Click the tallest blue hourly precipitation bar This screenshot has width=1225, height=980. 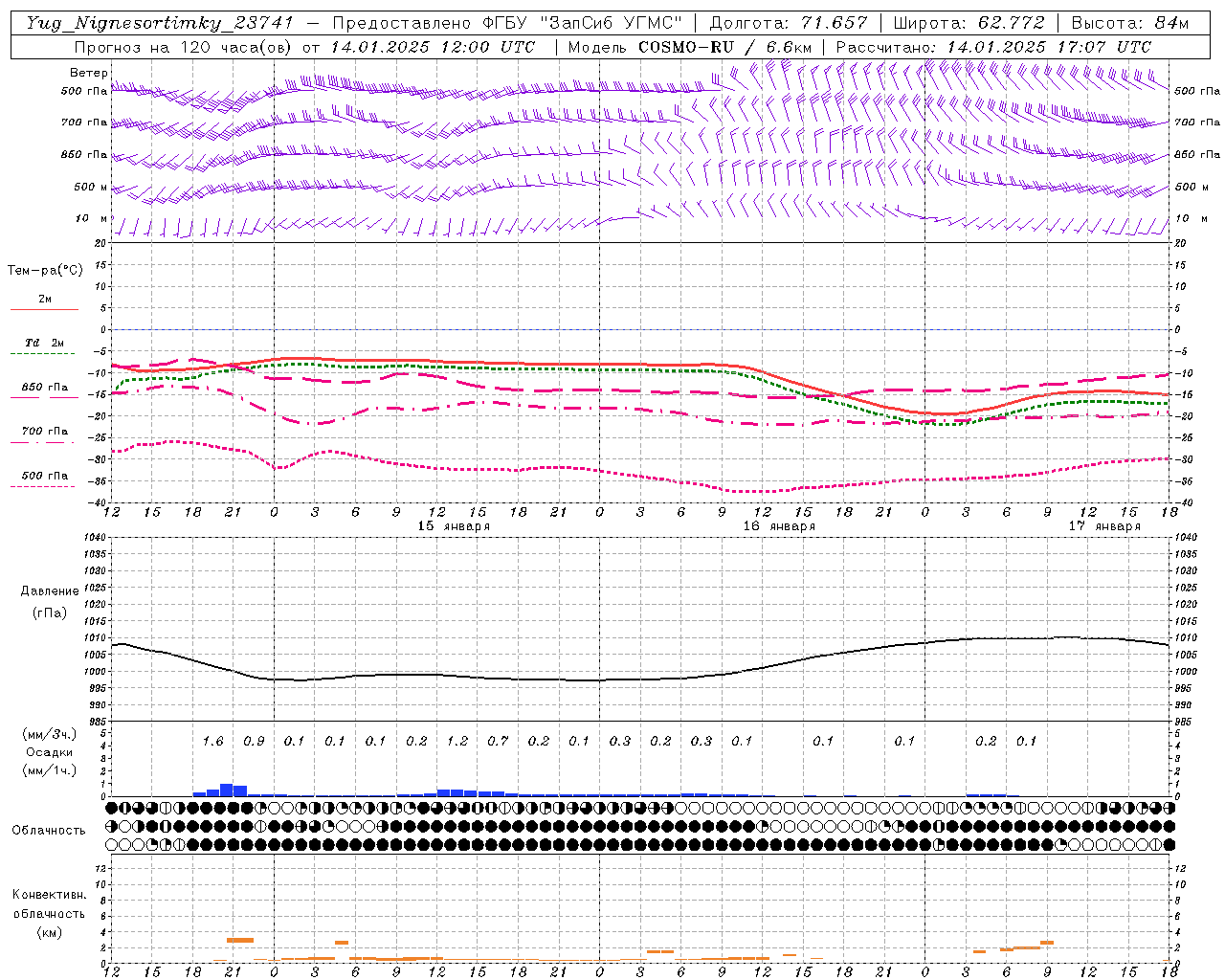click(x=227, y=791)
